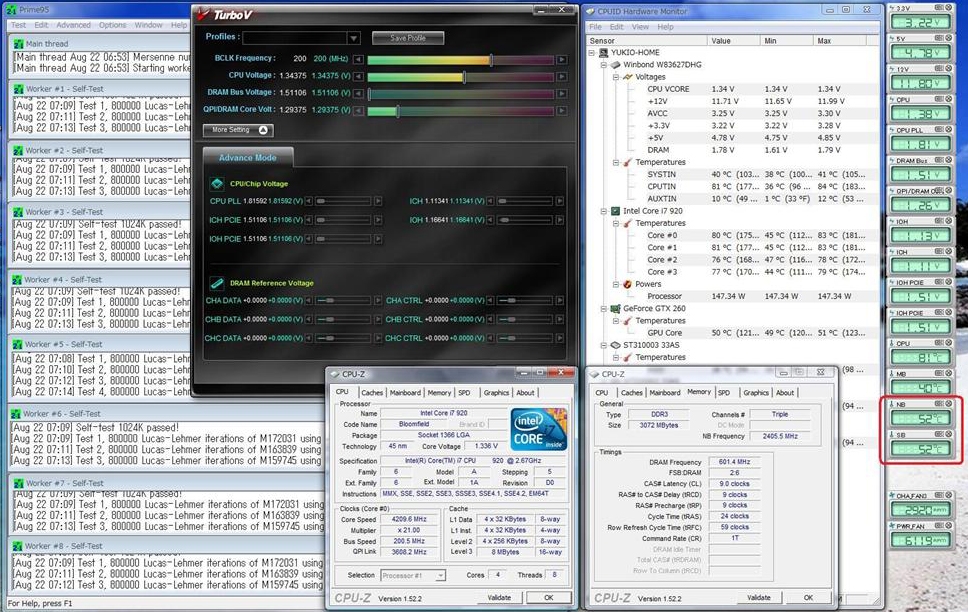The height and width of the screenshot is (612, 968).
Task: Open the Advanced menu in Prime95
Action: 73,25
